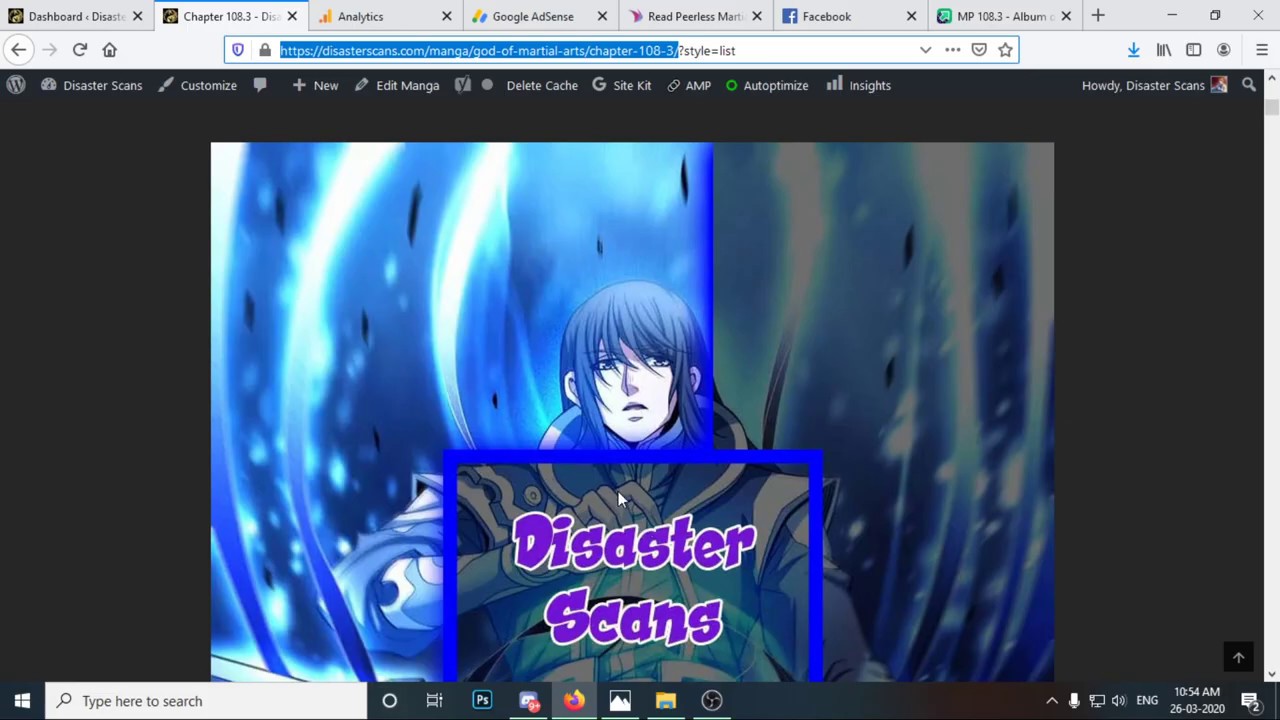Viewport: 1280px width, 720px height.
Task: Open a new browser tab
Action: [x=1098, y=16]
